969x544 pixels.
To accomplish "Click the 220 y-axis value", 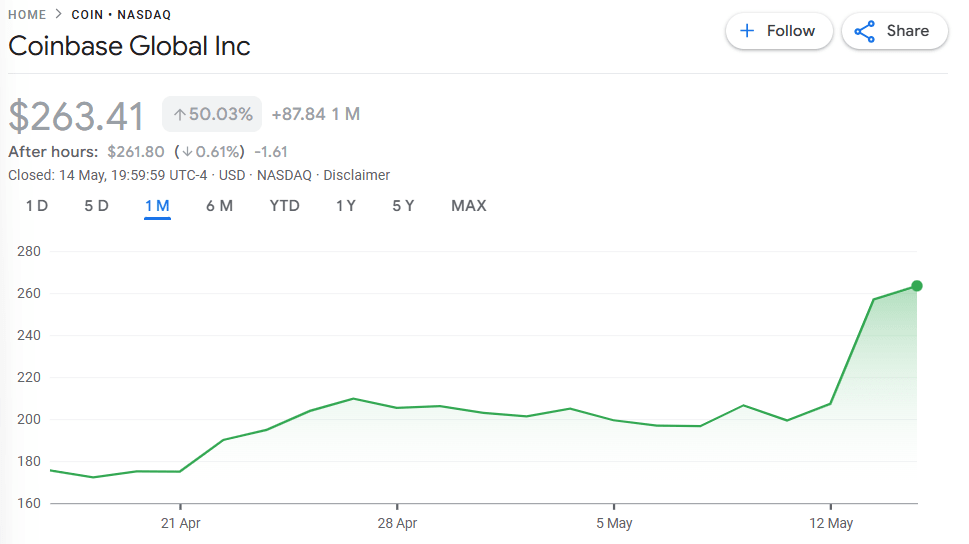I will tap(29, 377).
